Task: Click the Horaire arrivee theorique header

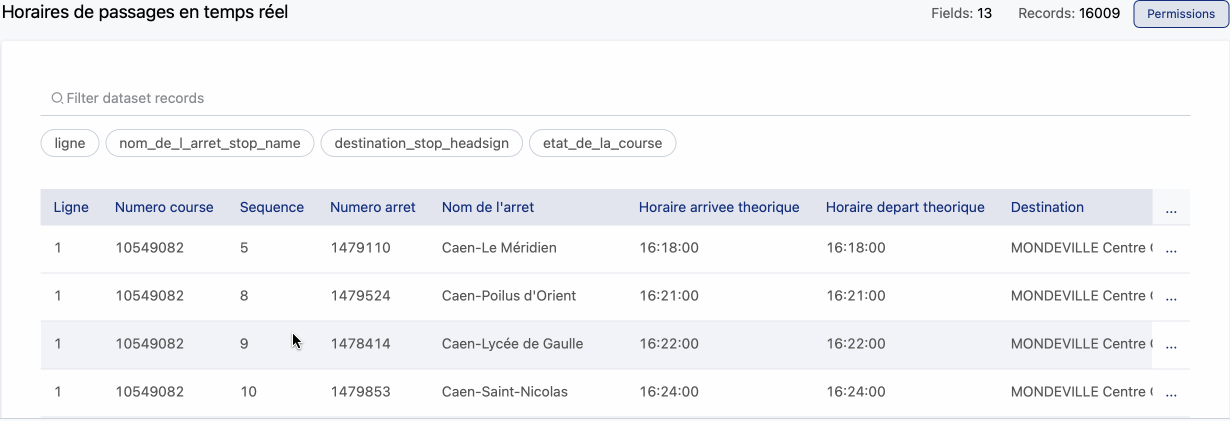Action: tap(719, 207)
